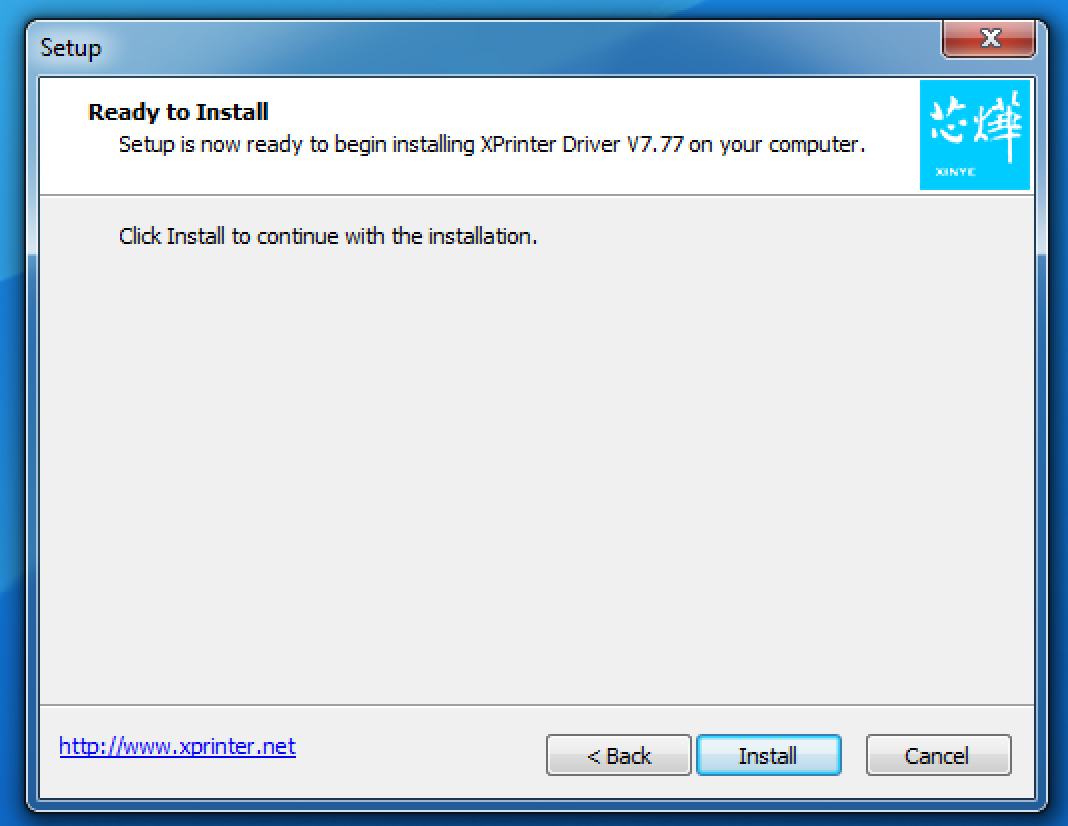Click the blue XINYE logo image

[x=975, y=135]
